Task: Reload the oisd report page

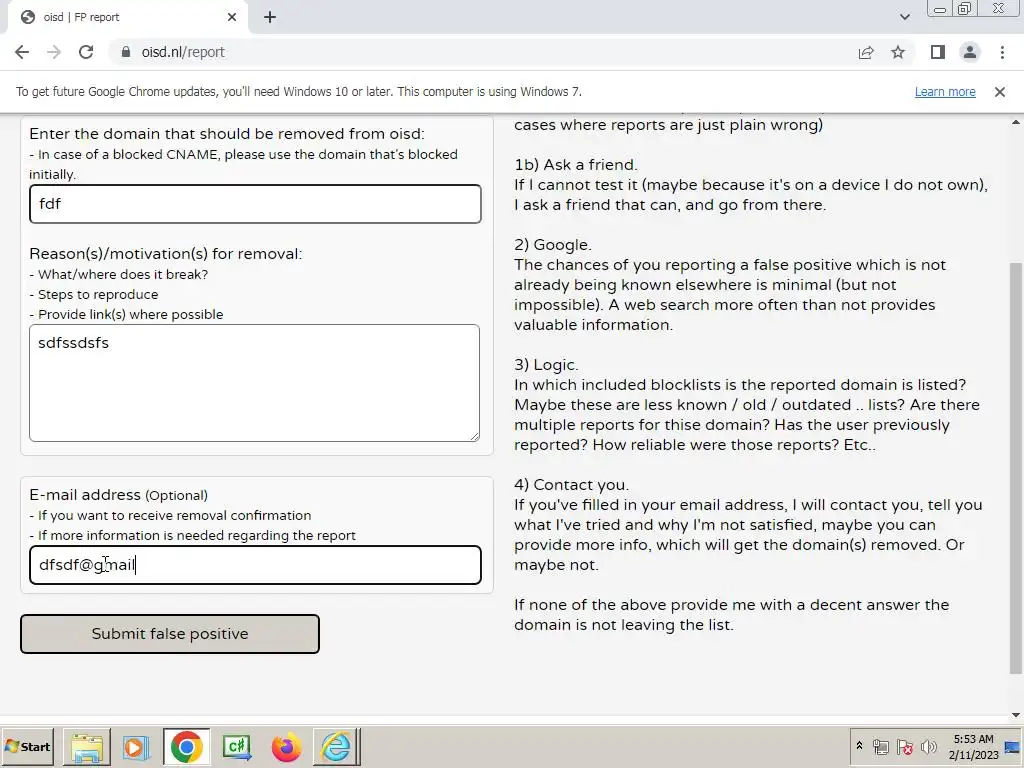Action: click(86, 52)
